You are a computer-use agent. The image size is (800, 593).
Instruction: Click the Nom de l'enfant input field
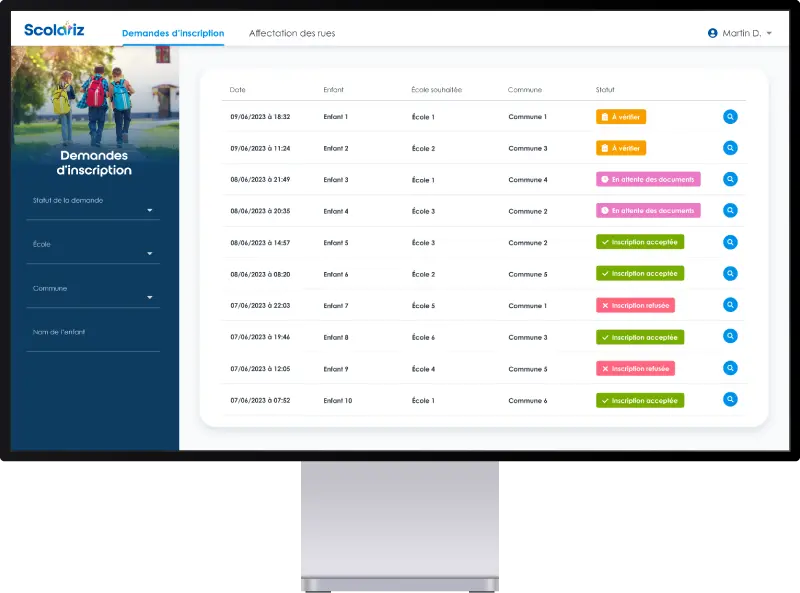click(93, 341)
